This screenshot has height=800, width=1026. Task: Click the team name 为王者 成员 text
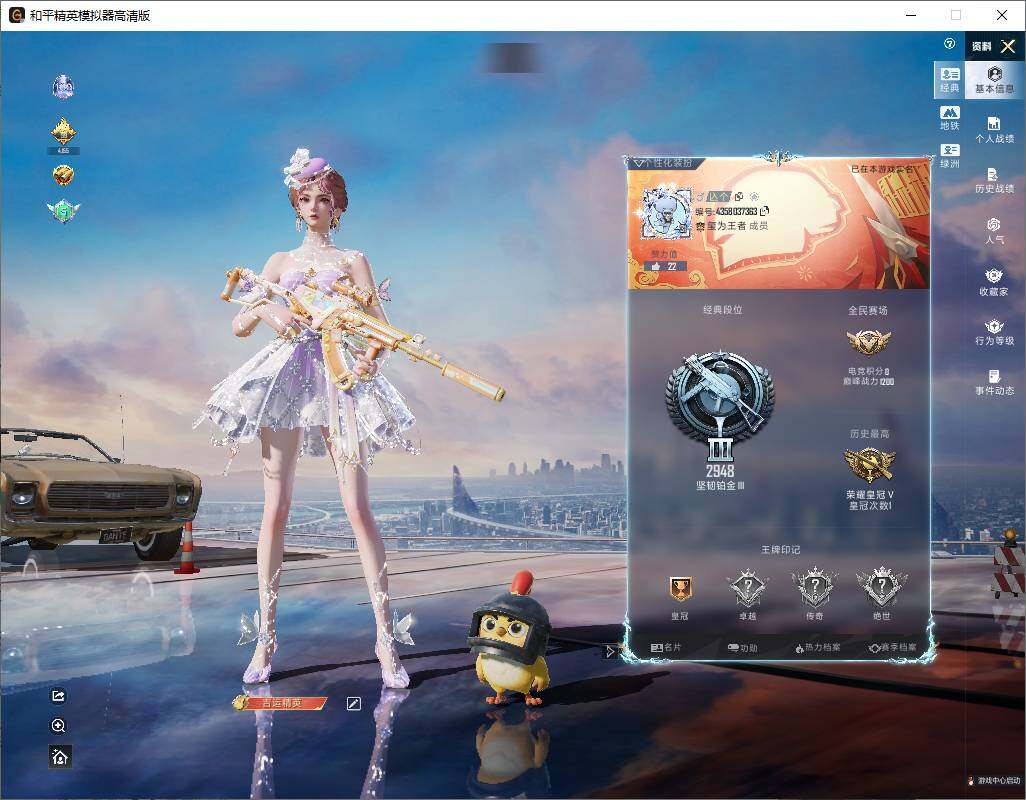pos(737,226)
